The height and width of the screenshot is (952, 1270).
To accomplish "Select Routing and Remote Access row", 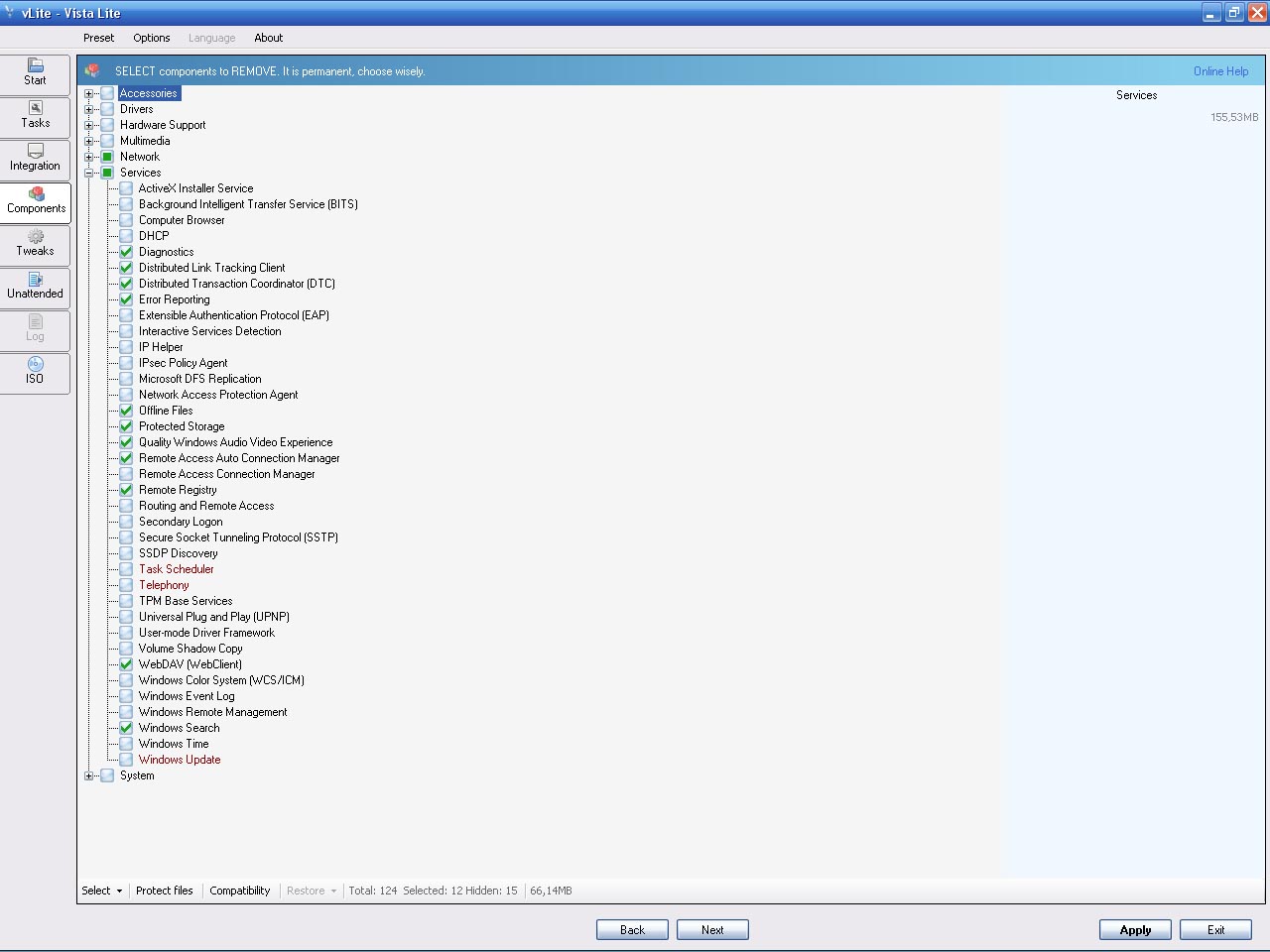I will (206, 506).
